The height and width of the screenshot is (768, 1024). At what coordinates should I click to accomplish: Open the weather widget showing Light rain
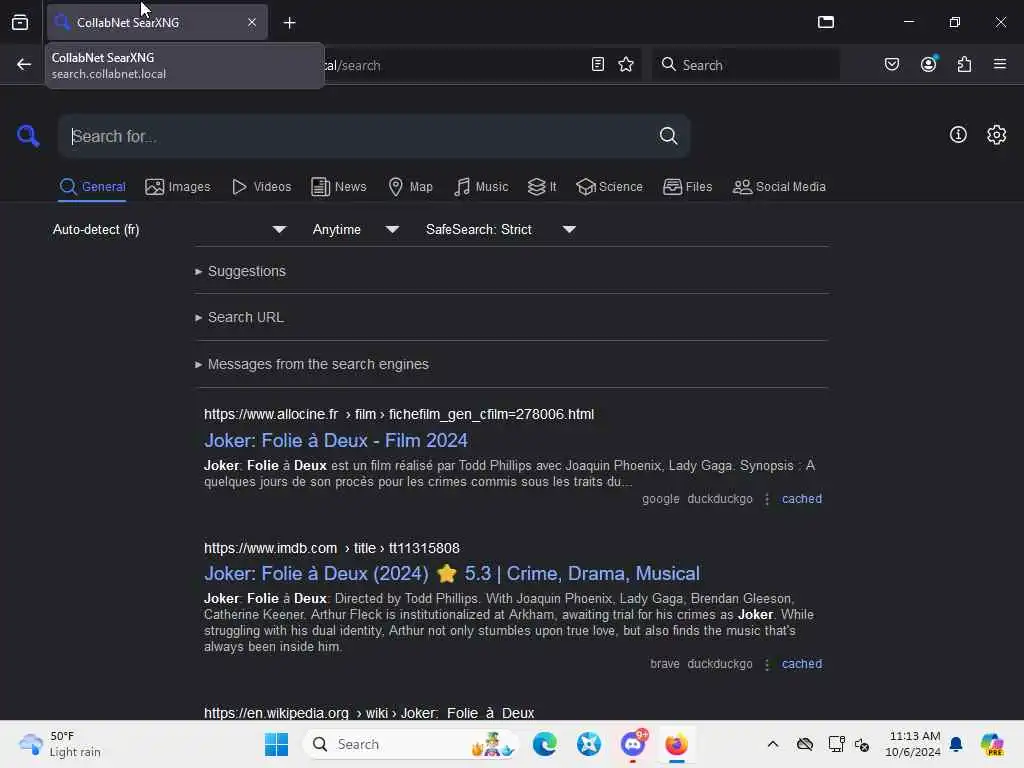coord(60,744)
